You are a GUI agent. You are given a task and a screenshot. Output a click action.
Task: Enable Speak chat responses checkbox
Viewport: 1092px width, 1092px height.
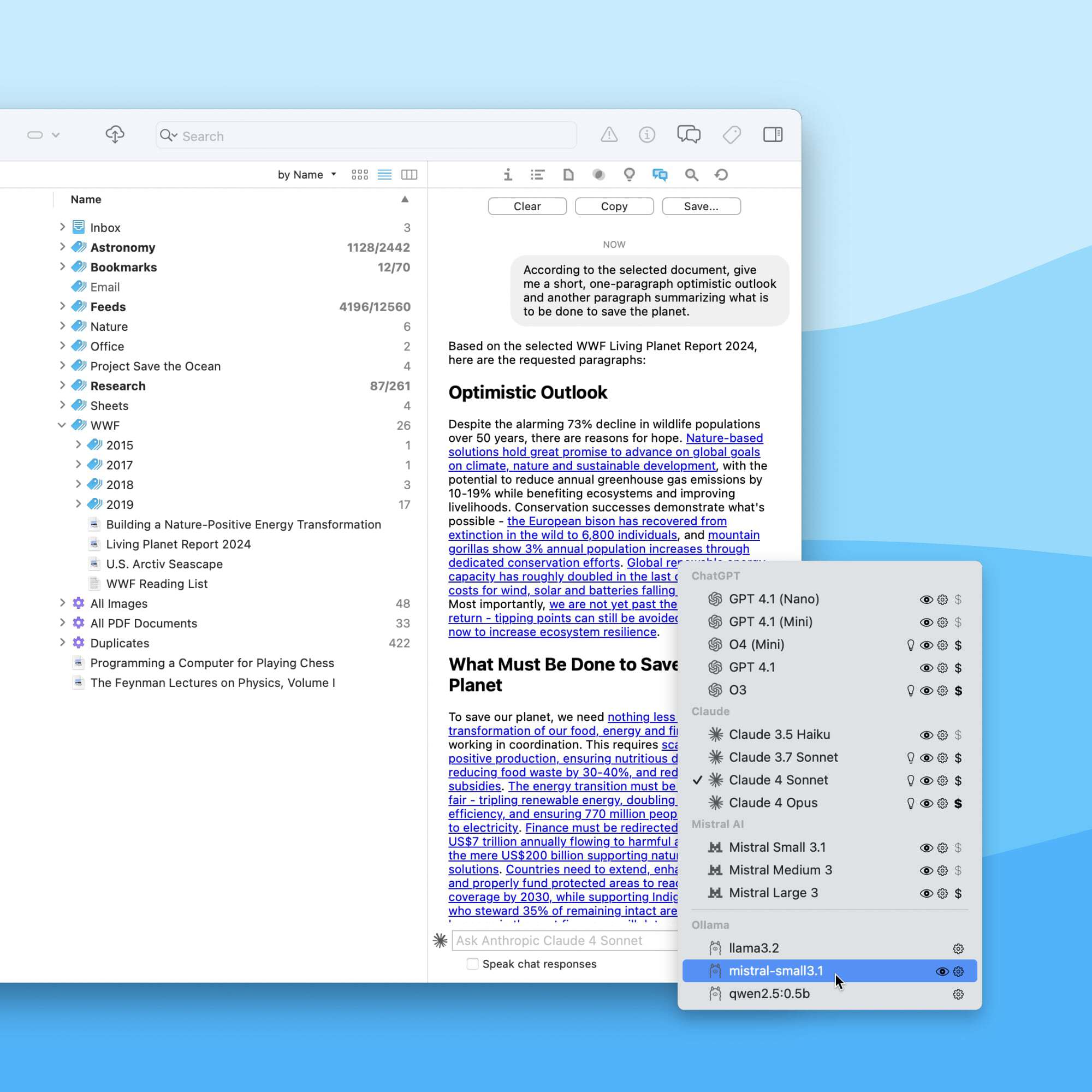pos(472,964)
